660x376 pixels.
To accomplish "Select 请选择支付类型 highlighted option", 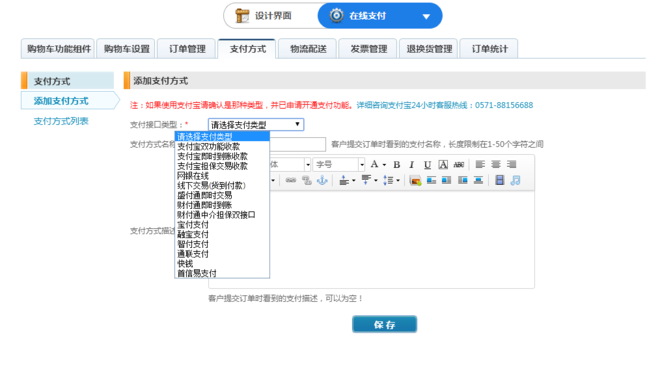I will click(222, 136).
